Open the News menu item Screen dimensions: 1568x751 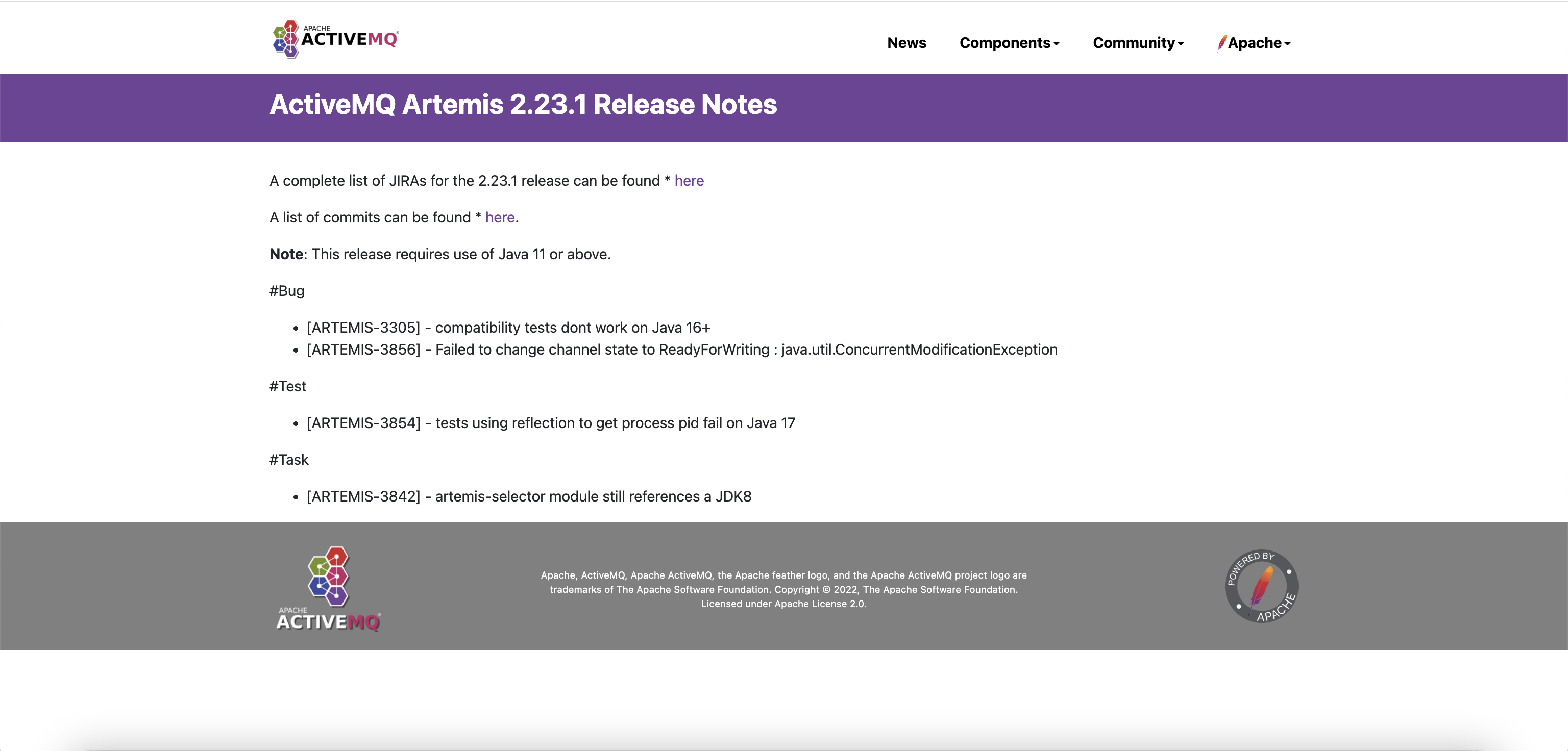point(906,43)
